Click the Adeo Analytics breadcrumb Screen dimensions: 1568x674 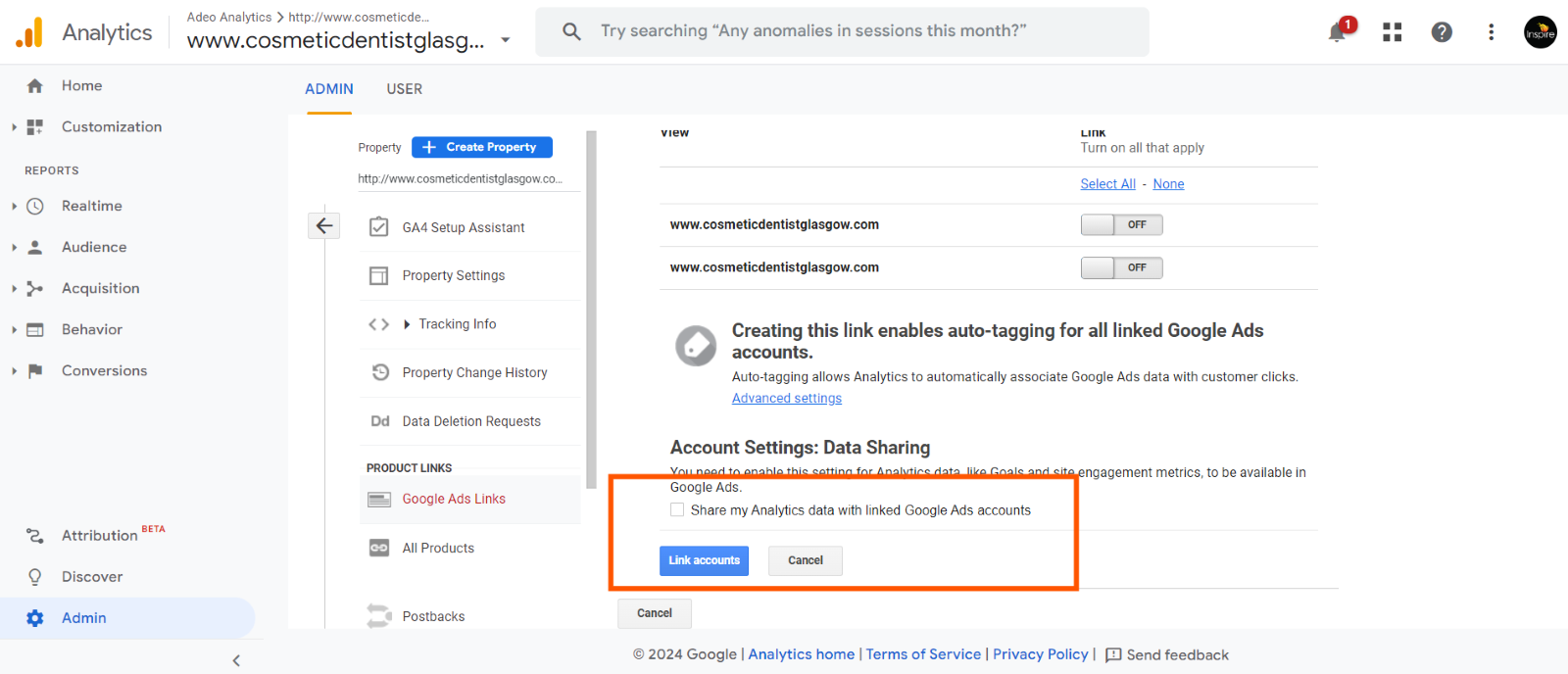click(x=229, y=17)
